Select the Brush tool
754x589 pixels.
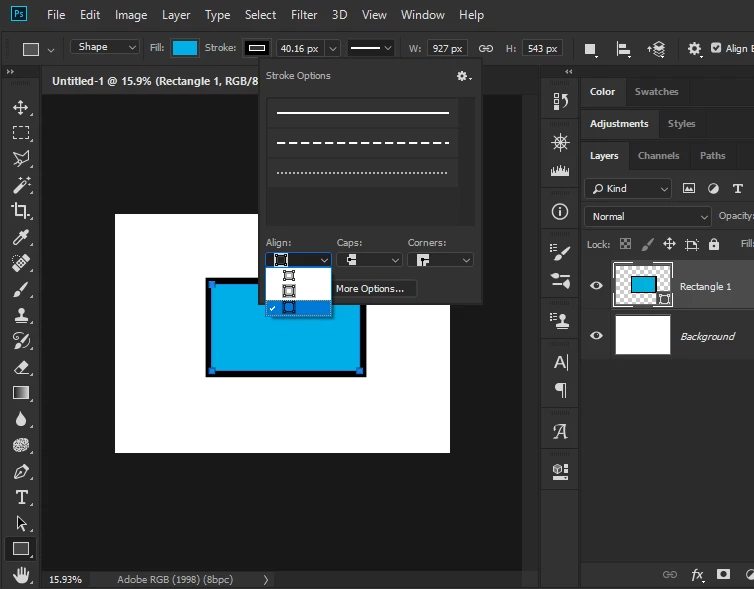pos(21,289)
